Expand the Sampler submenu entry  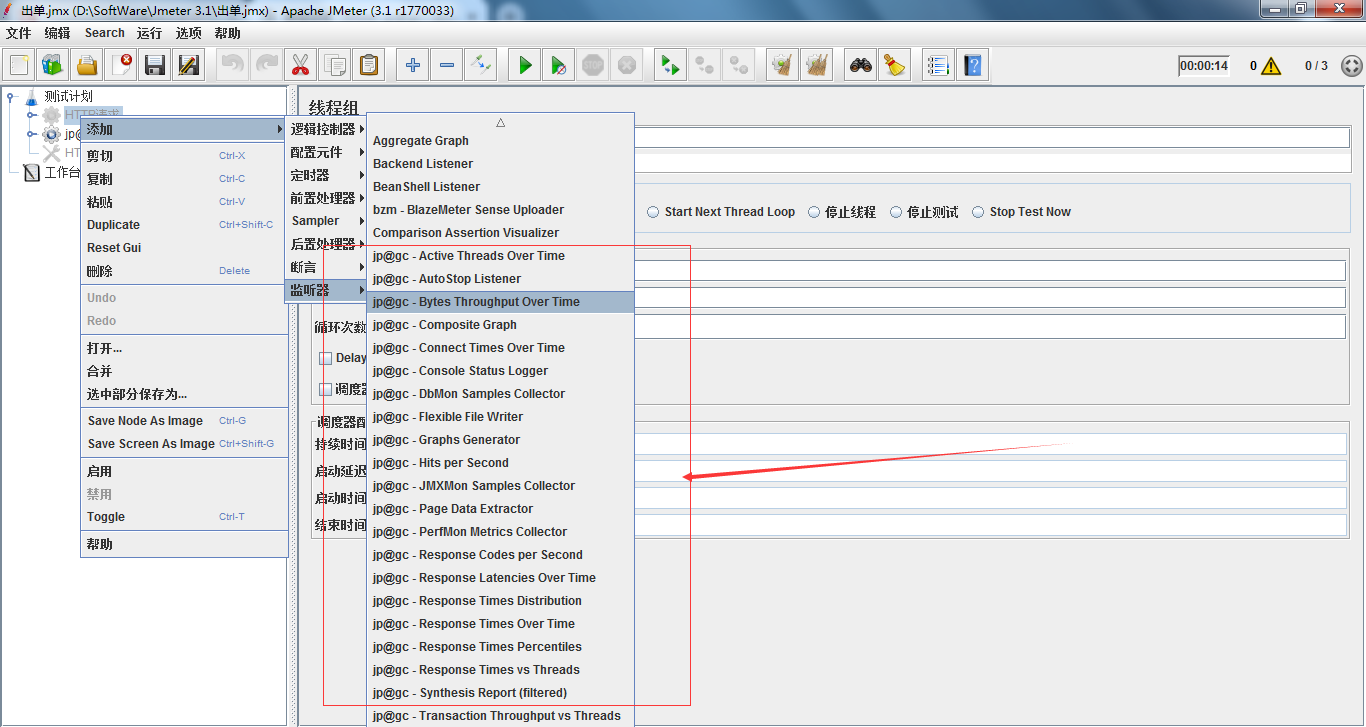(x=327, y=221)
